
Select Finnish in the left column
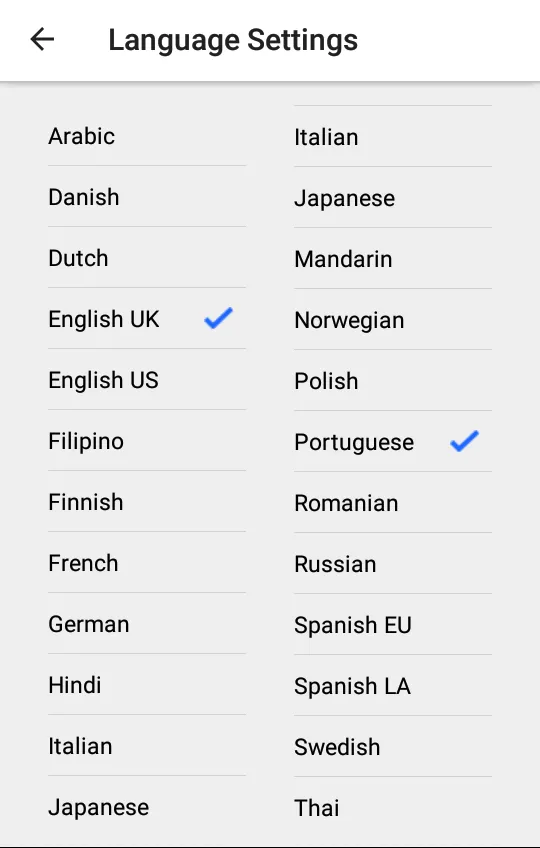coord(147,502)
